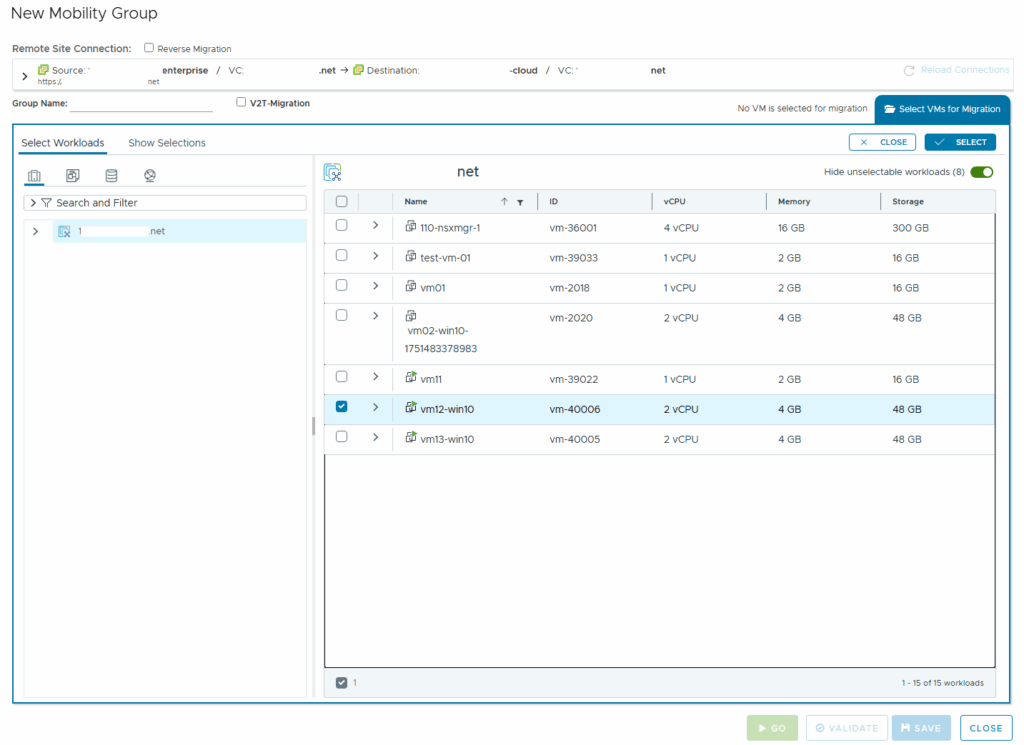Click the Group Name input field
The height and width of the screenshot is (745, 1024).
coord(141,103)
